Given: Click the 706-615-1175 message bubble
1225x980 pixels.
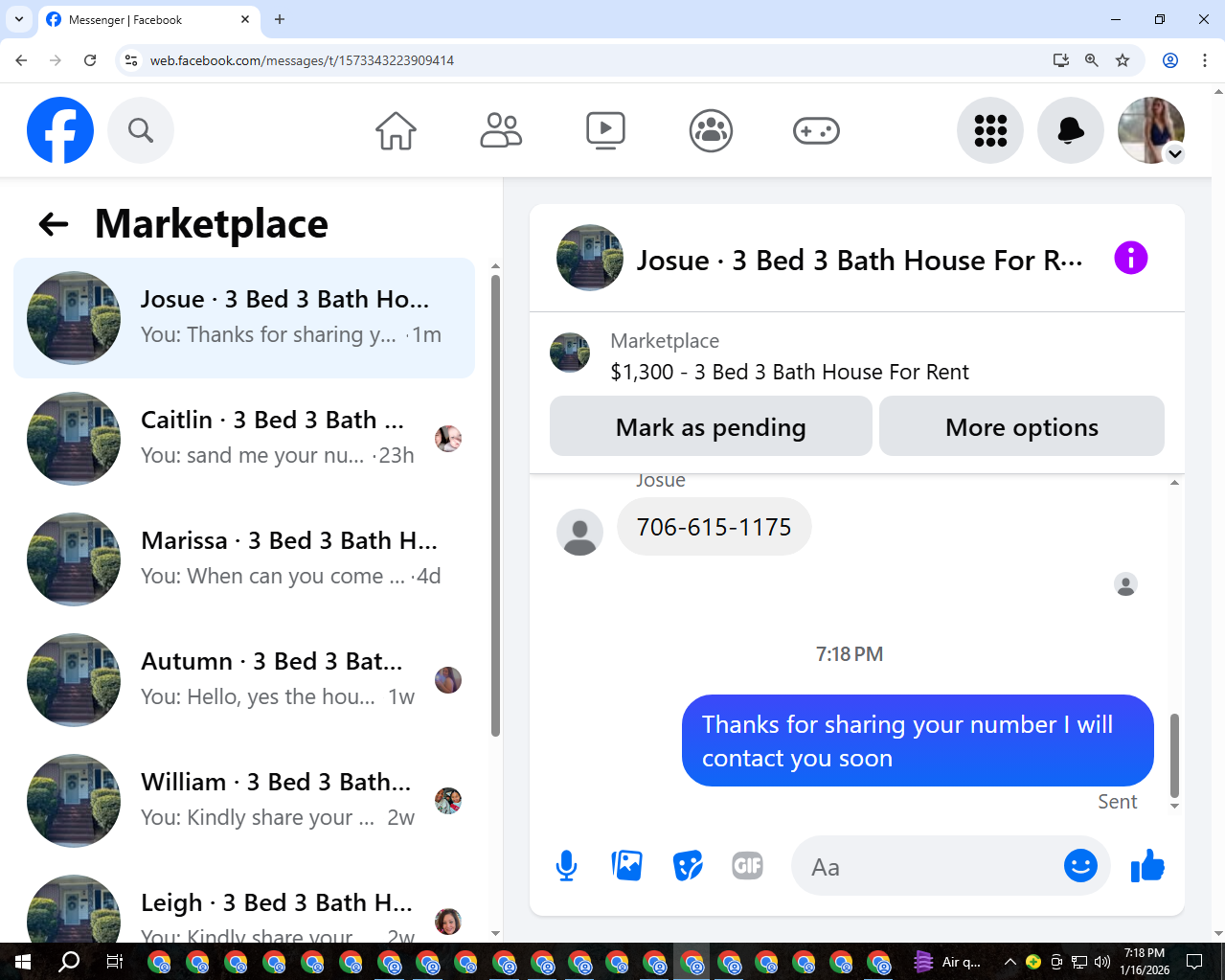Looking at the screenshot, I should pyautogui.click(x=715, y=527).
